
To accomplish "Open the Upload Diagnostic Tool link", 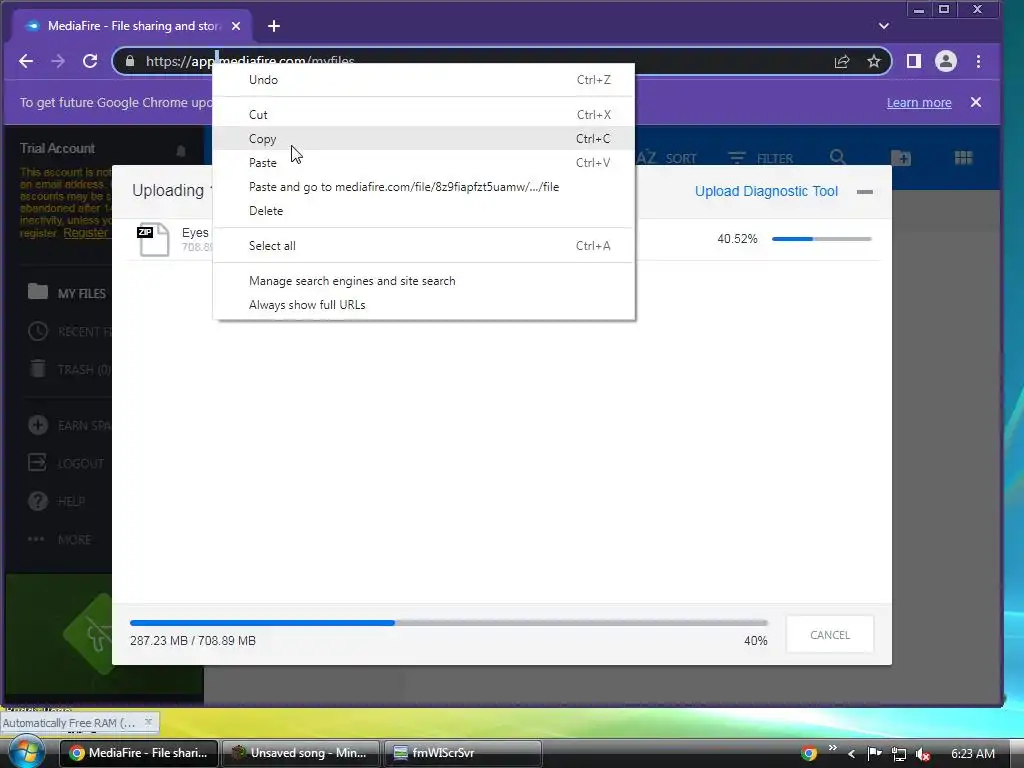I will [766, 191].
